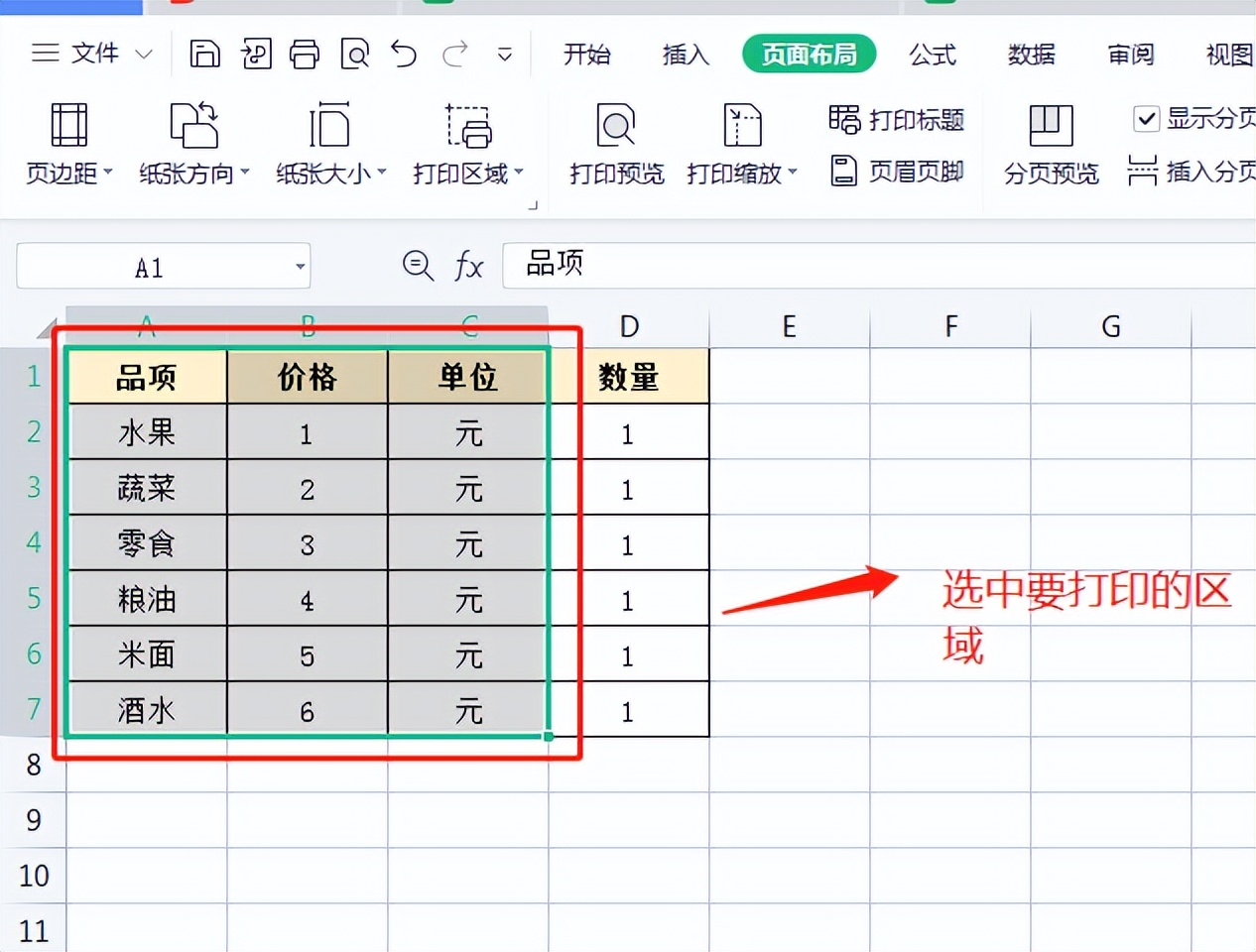
Task: Click the 页边距 margins icon
Action: pyautogui.click(x=68, y=125)
